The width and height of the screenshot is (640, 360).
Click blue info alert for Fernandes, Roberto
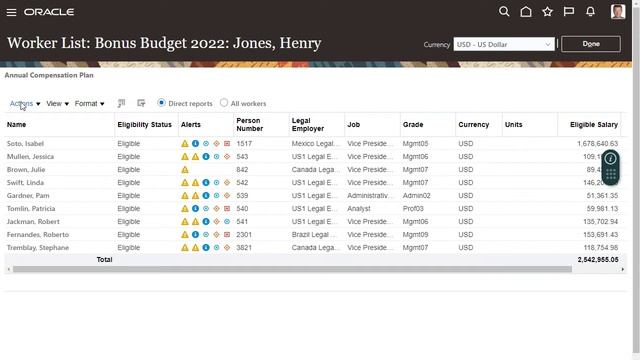pos(196,235)
